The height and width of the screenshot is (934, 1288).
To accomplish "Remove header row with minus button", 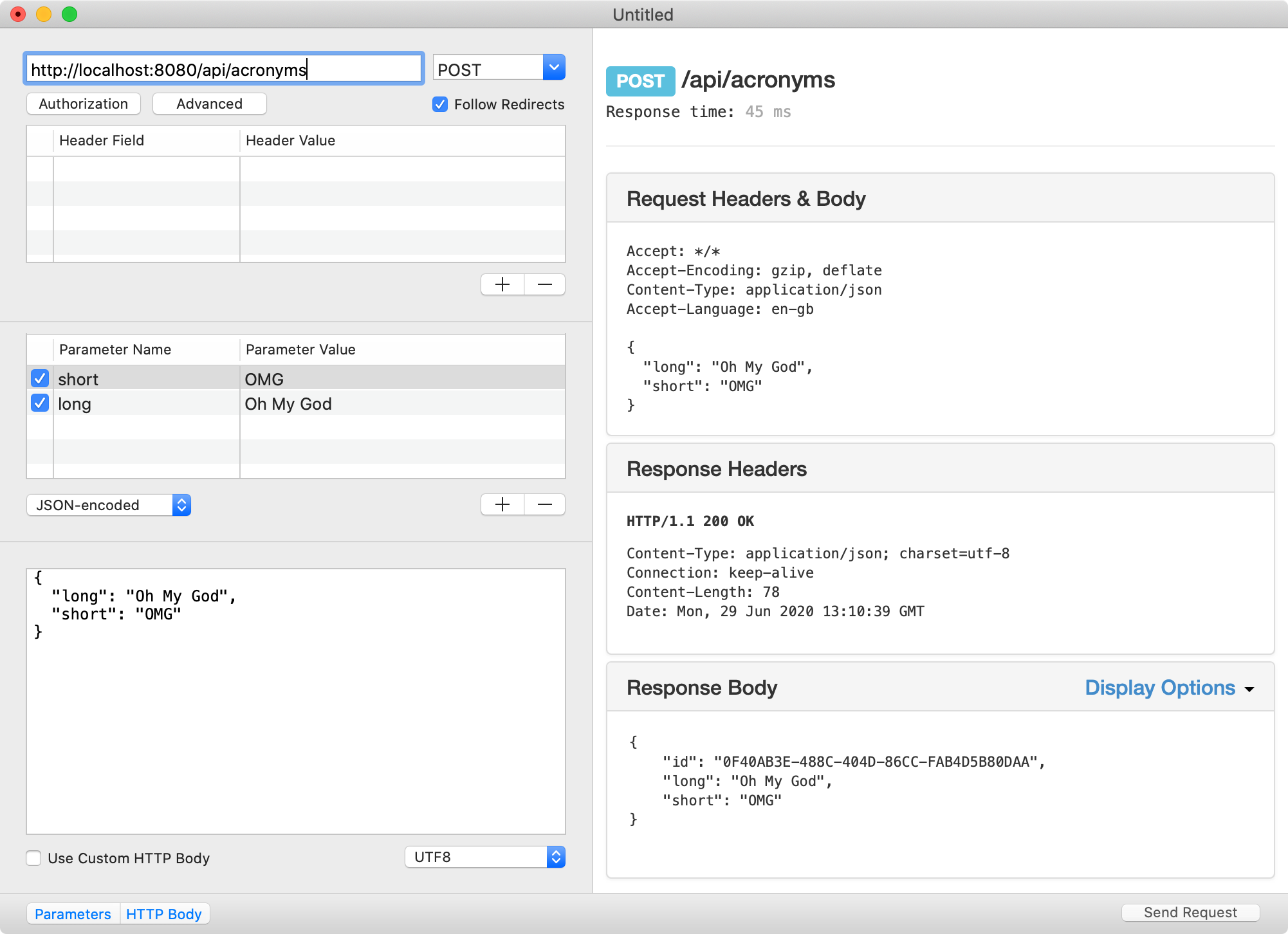I will pyautogui.click(x=545, y=284).
